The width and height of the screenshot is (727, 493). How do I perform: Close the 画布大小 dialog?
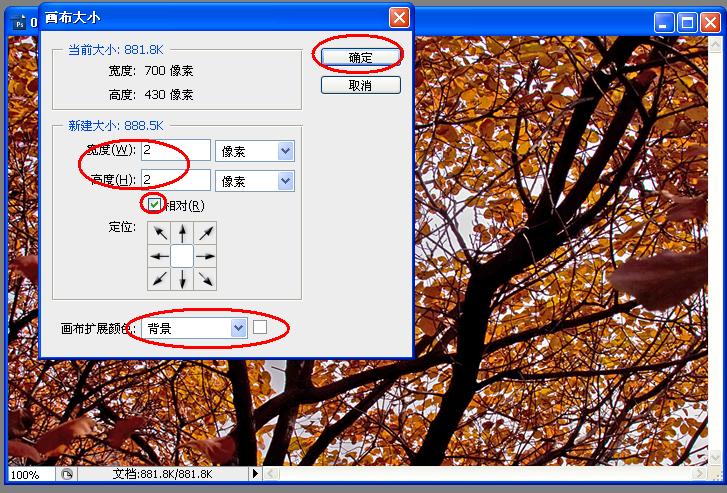click(399, 18)
